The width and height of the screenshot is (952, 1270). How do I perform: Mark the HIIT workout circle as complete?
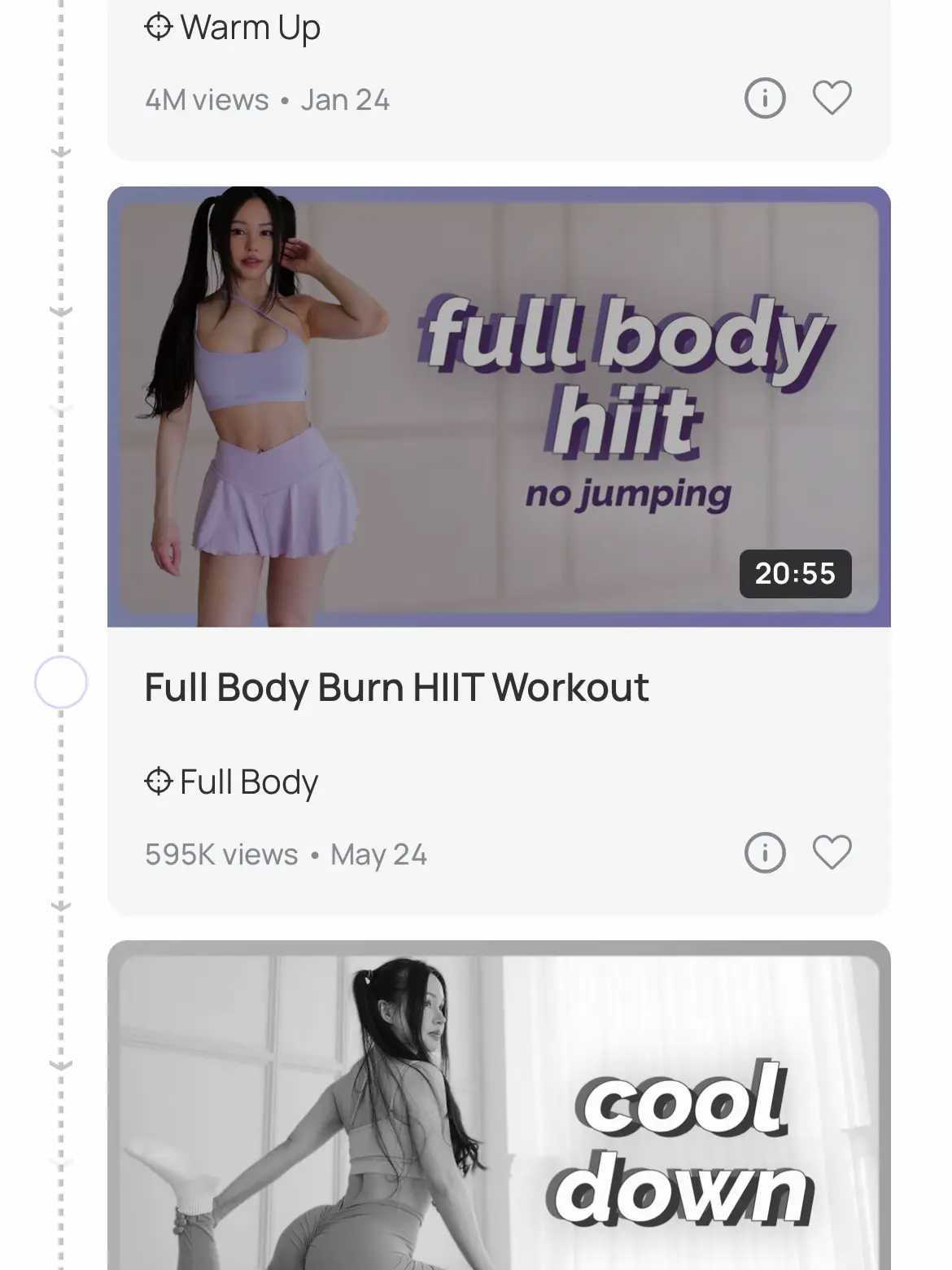(x=61, y=681)
